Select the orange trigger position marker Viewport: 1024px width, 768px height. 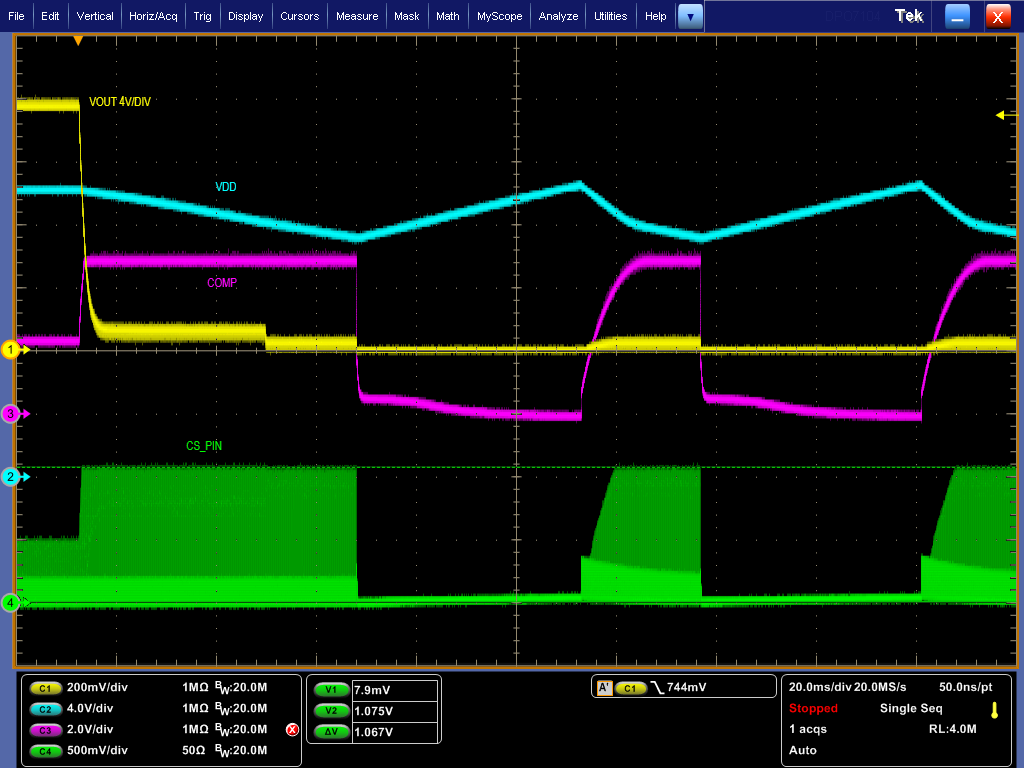point(78,38)
